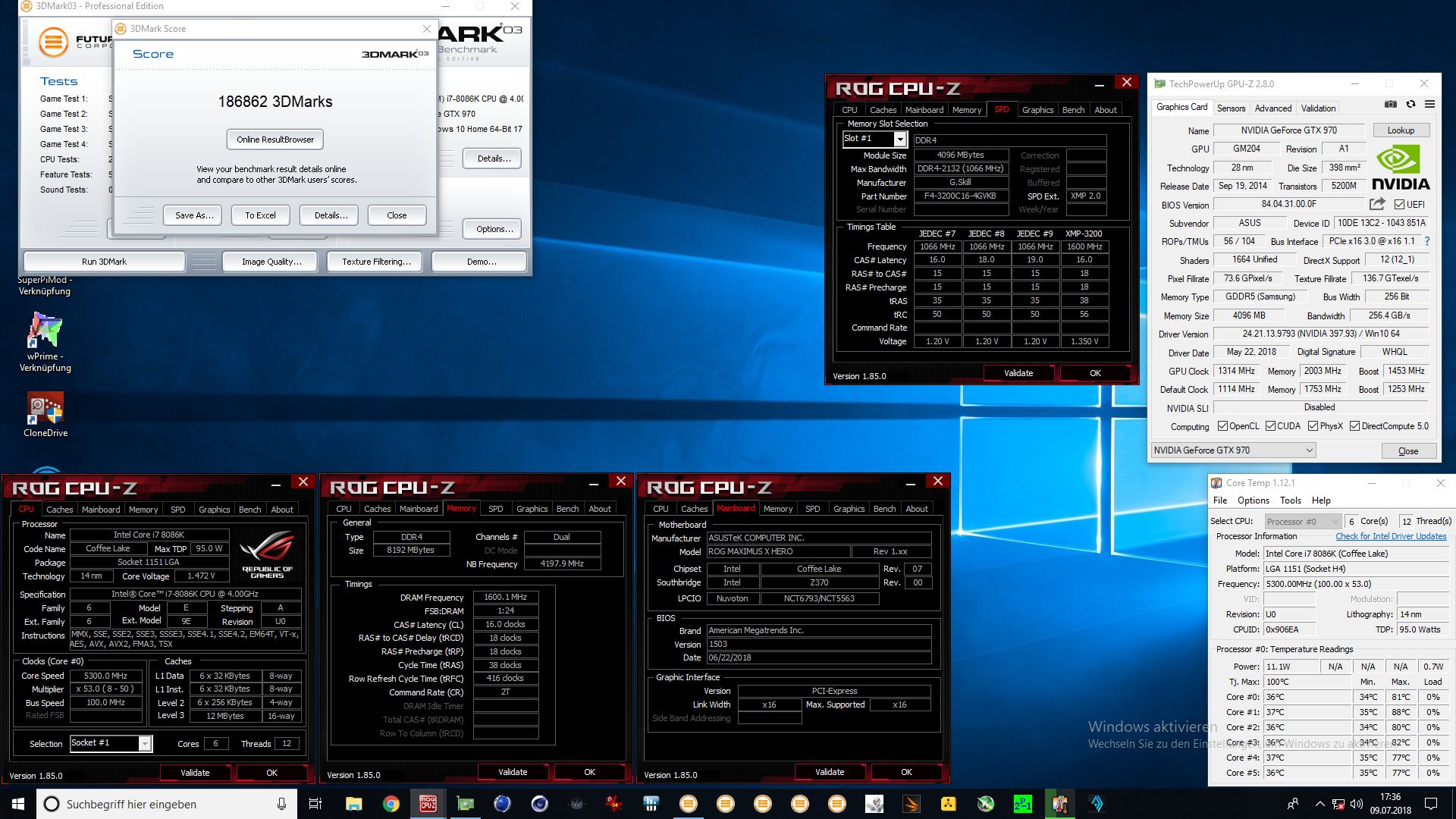
Task: Toggle the PhysX checkbox
Action: tap(1313, 426)
